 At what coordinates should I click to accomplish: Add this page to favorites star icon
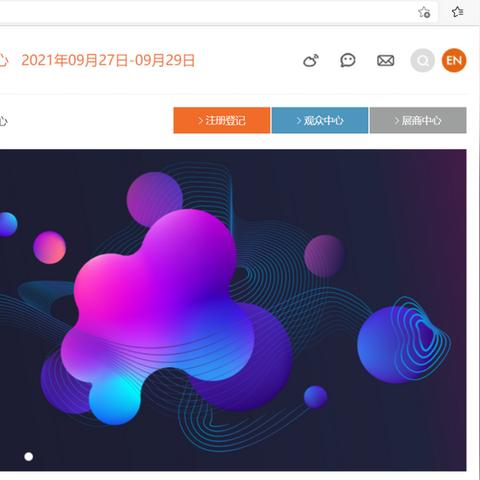point(424,12)
